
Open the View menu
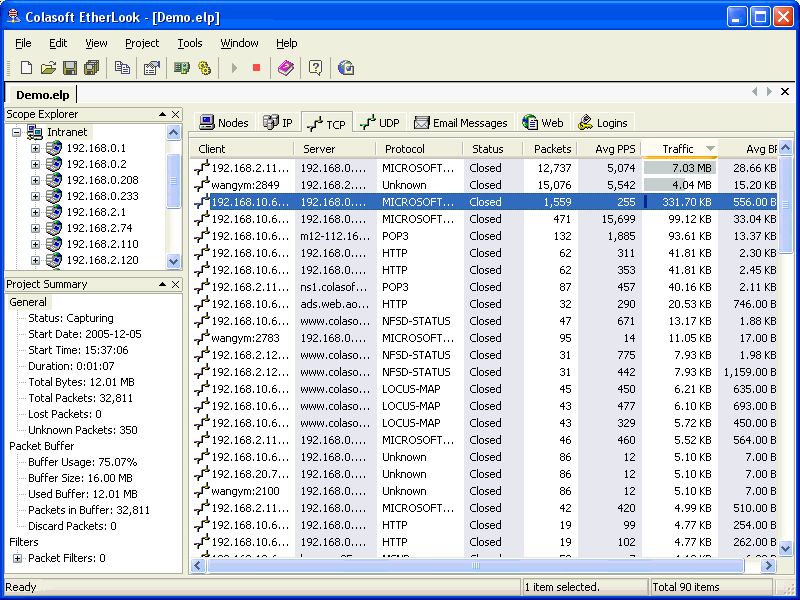(96, 43)
